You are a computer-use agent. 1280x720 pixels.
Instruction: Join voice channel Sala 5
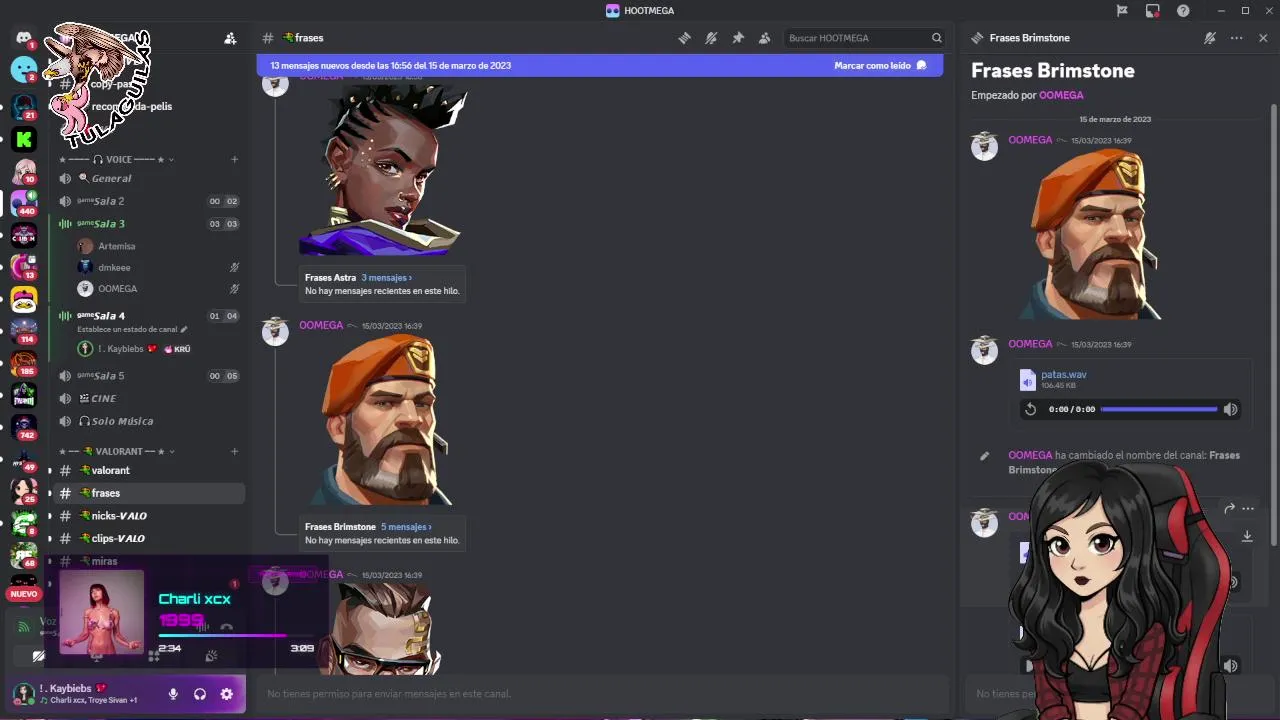[149, 376]
